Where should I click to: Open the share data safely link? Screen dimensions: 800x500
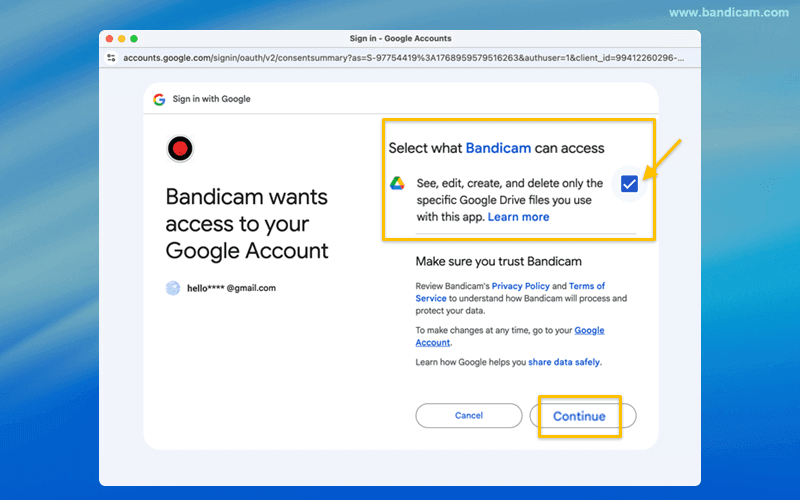click(x=564, y=362)
